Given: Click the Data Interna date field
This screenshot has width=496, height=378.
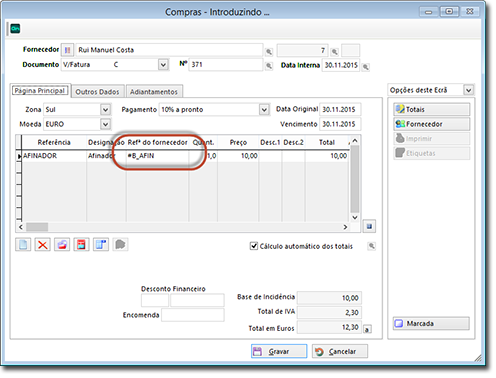Looking at the screenshot, I should 341,65.
